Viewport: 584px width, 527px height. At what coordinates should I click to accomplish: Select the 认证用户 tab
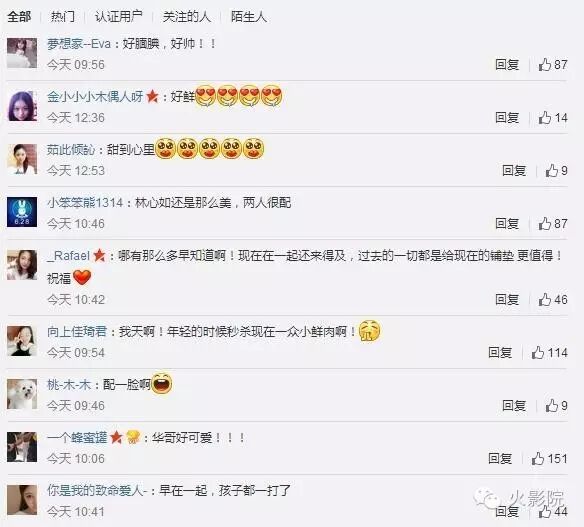pyautogui.click(x=118, y=16)
